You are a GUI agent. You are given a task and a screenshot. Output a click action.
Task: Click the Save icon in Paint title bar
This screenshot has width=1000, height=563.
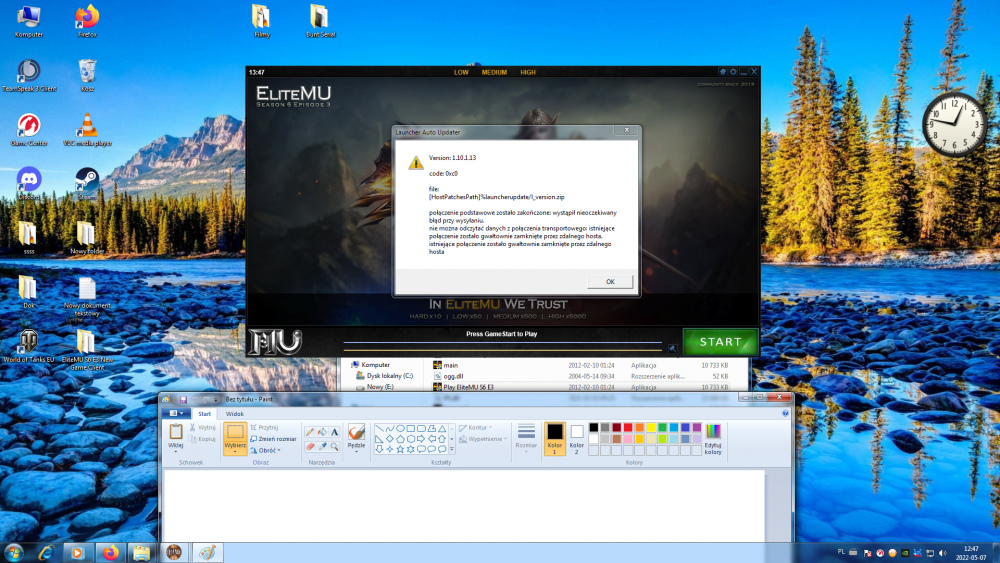pos(183,399)
